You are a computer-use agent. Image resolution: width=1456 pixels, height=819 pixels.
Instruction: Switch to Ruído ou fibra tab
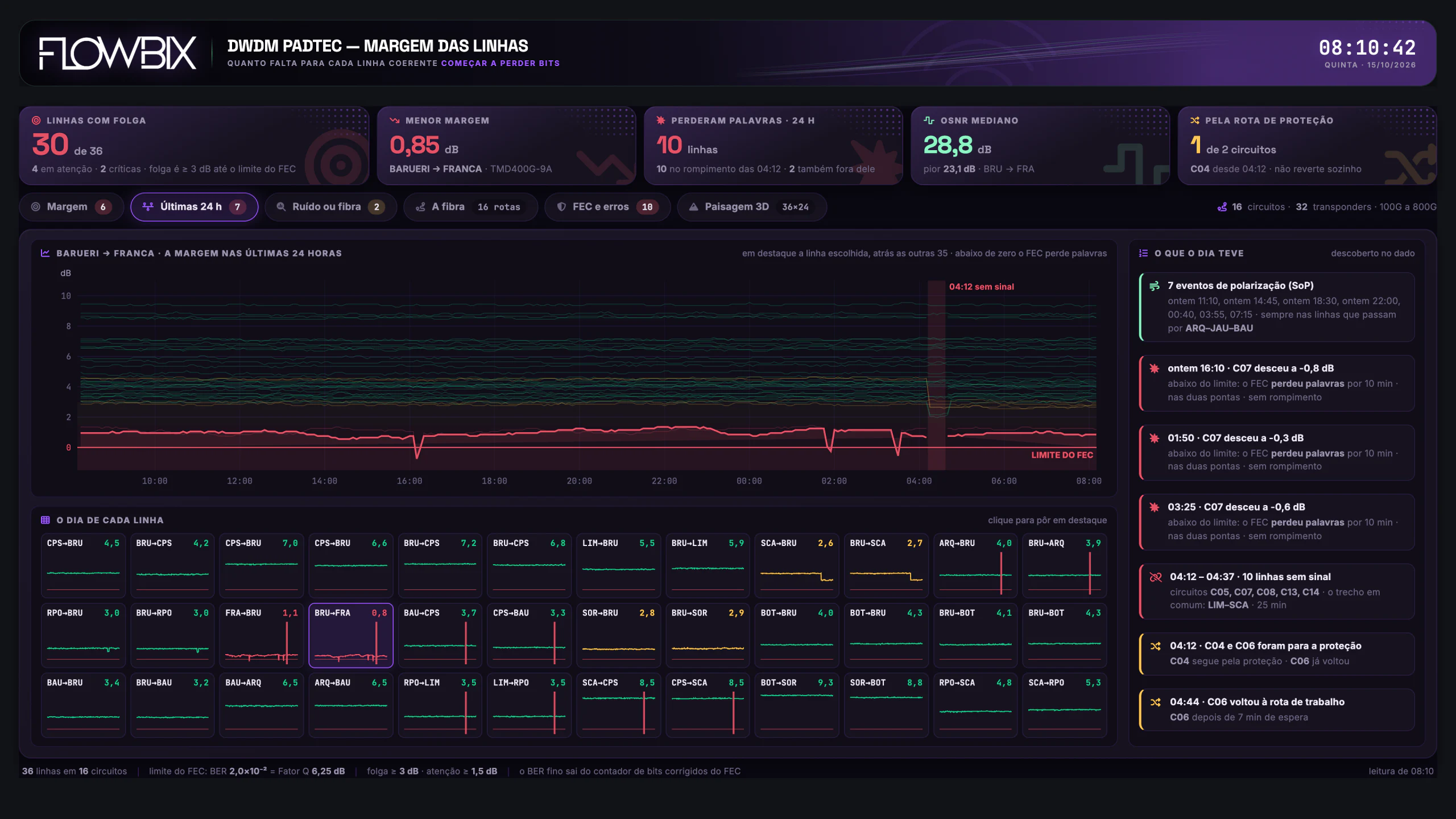click(330, 207)
